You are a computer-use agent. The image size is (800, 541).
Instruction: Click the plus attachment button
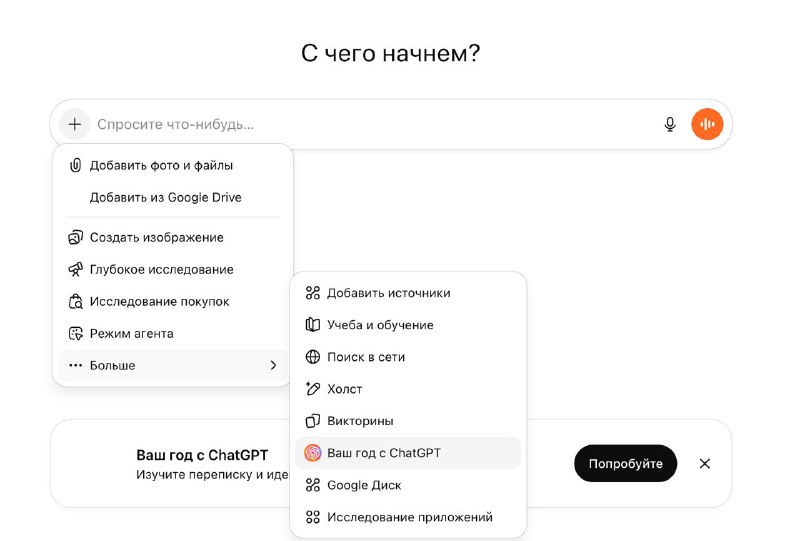(x=74, y=124)
